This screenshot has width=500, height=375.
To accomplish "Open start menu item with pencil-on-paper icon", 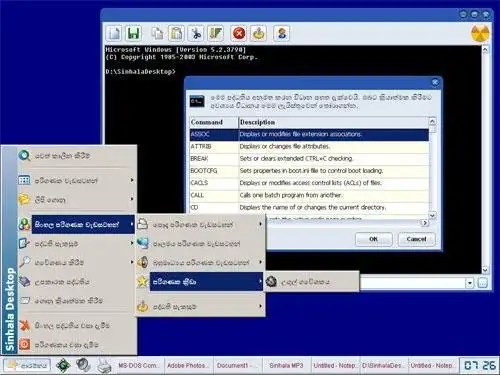I will pos(77,244).
